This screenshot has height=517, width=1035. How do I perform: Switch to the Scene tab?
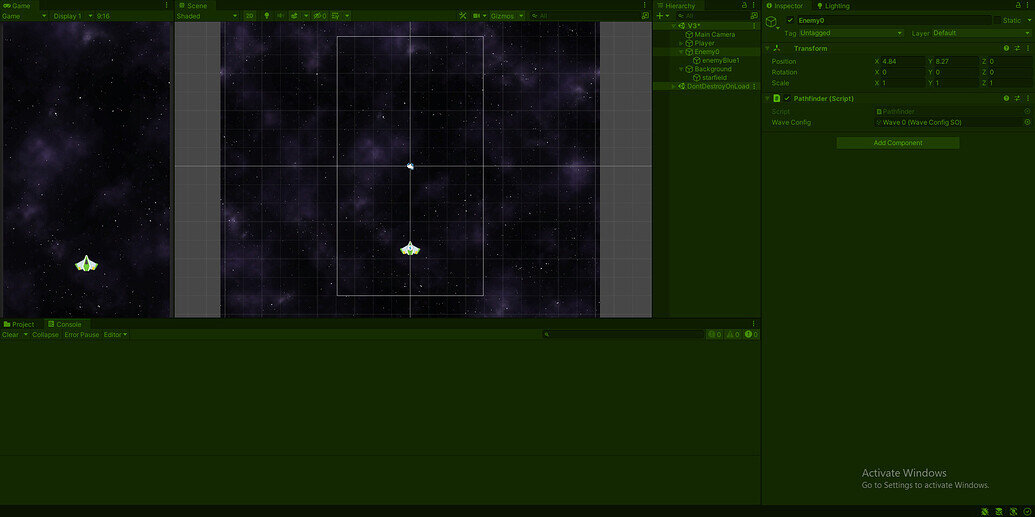193,5
